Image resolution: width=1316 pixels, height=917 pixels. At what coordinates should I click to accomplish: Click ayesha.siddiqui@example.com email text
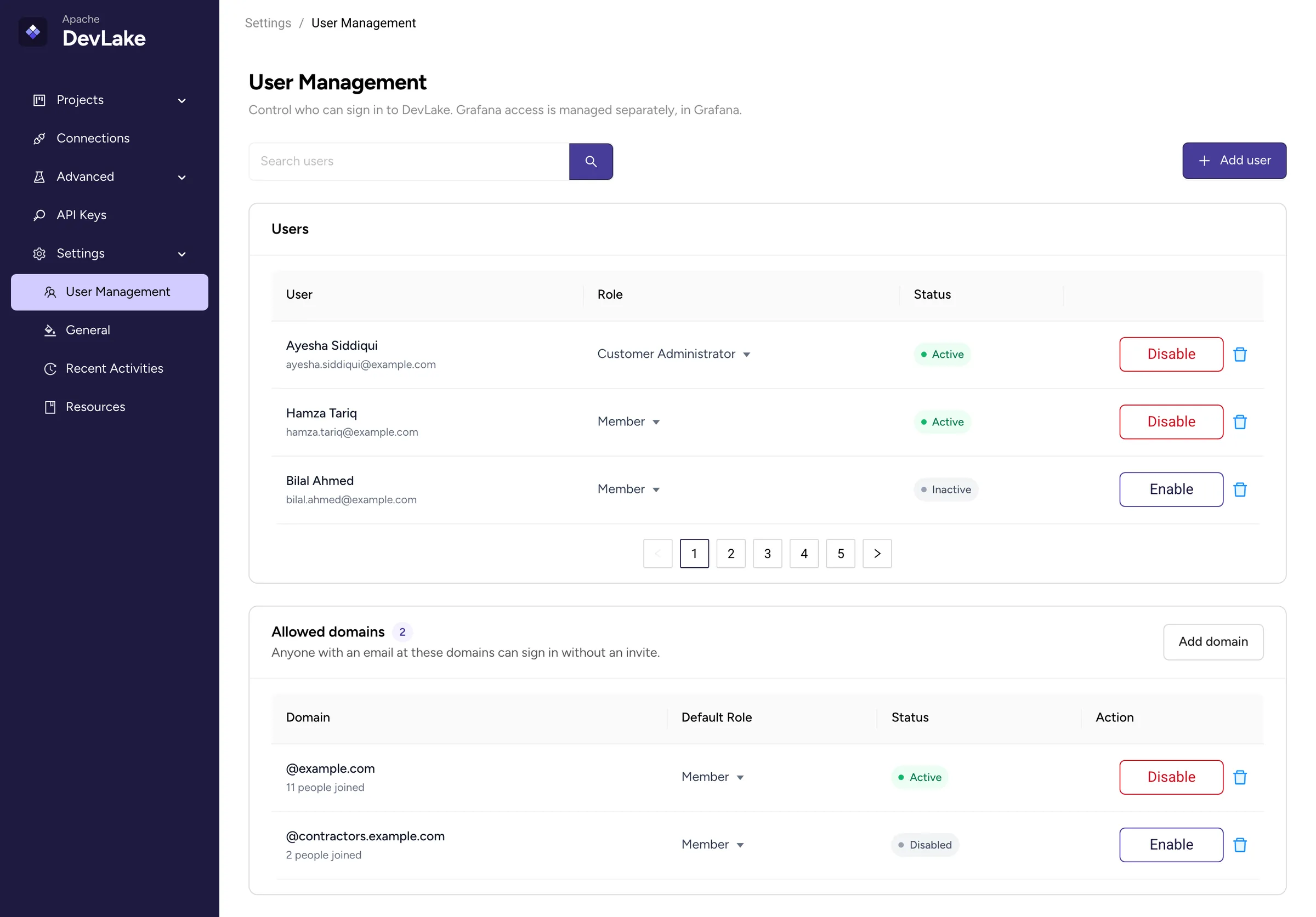(360, 365)
